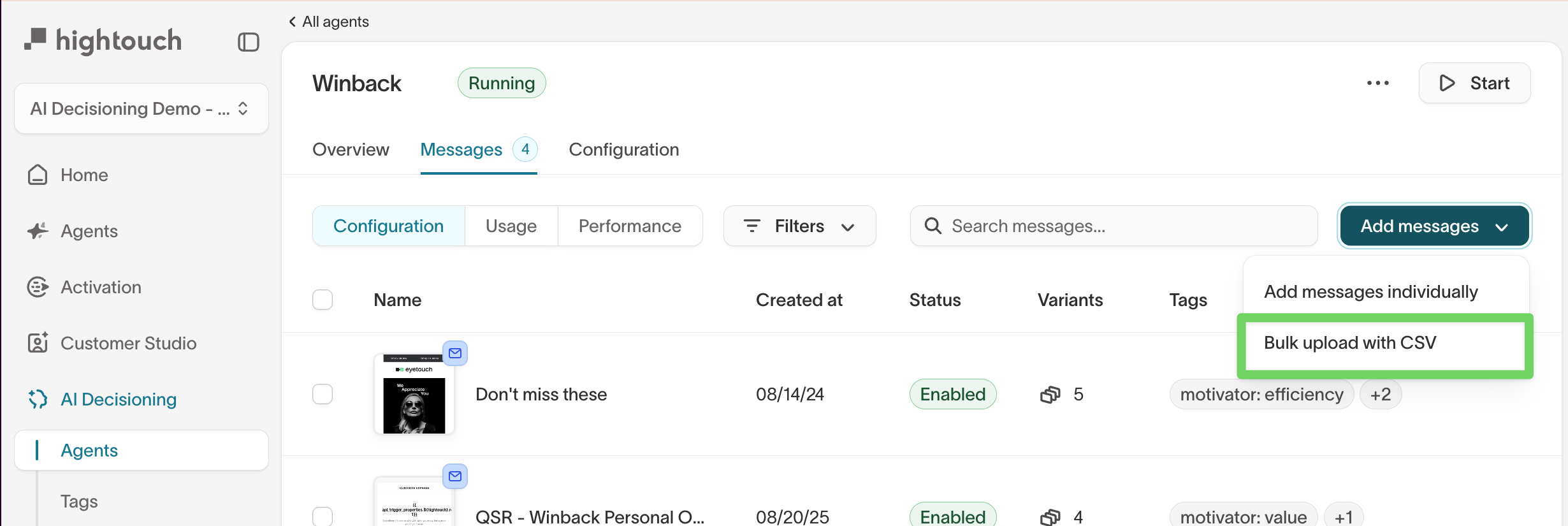Check the checkbox for Don't miss these
Viewport: 1568px width, 526px height.
click(x=323, y=394)
